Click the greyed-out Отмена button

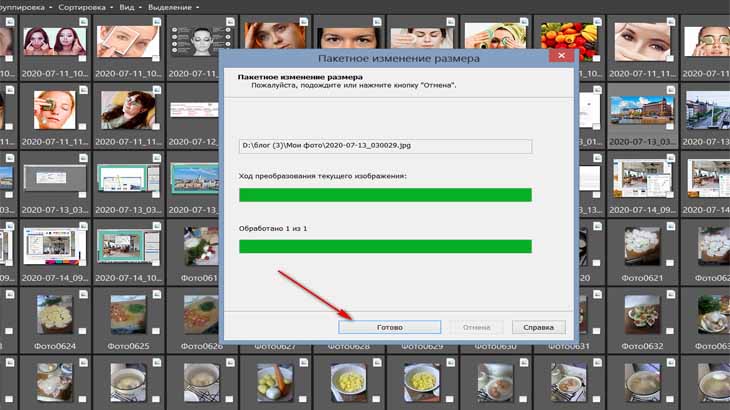point(476,327)
